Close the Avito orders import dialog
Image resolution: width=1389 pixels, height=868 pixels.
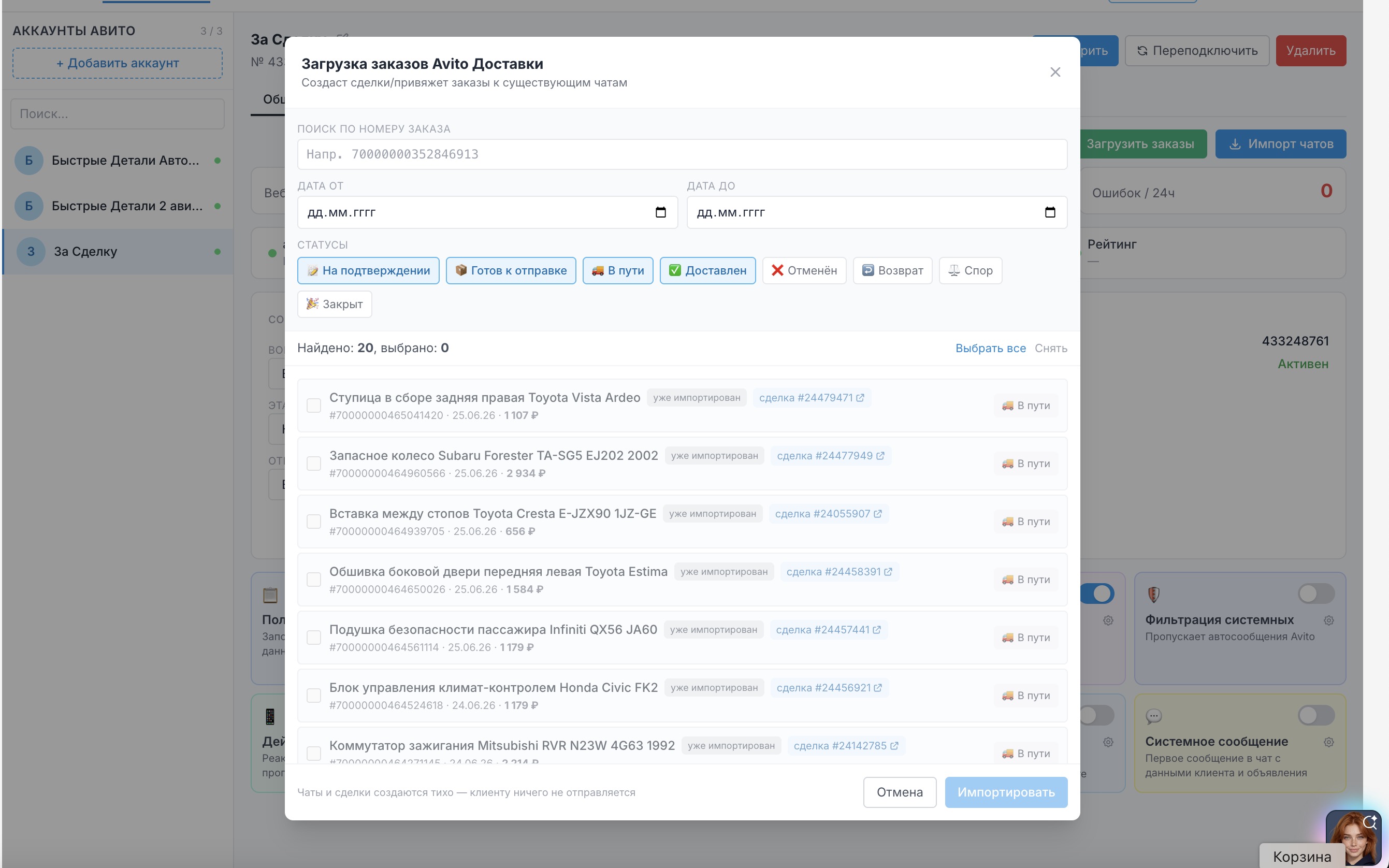pos(1055,72)
